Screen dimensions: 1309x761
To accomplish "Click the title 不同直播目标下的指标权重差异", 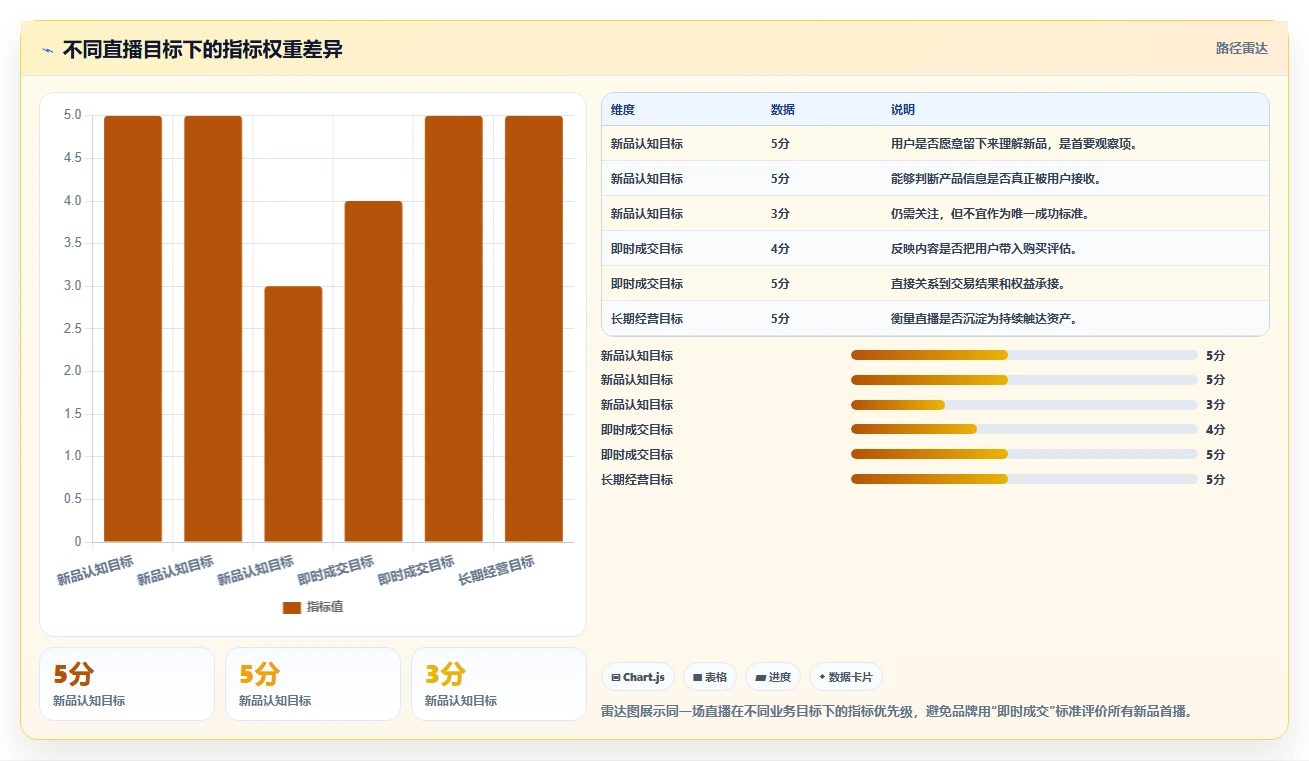I will pos(203,50).
